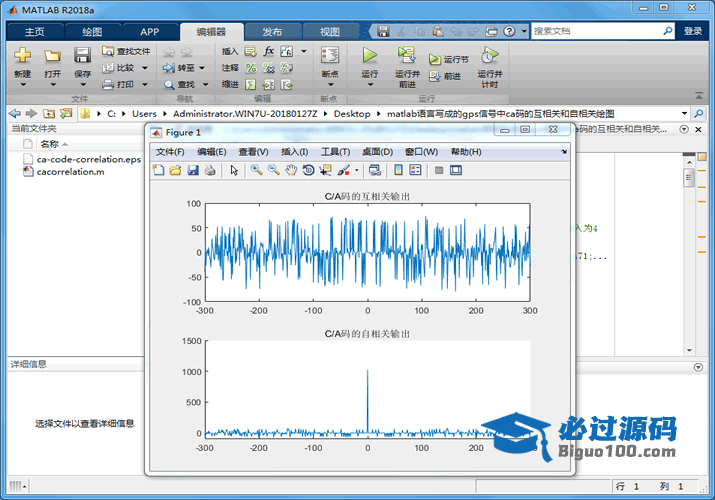Toggle Show Plot Tools and dock figure

(456, 170)
